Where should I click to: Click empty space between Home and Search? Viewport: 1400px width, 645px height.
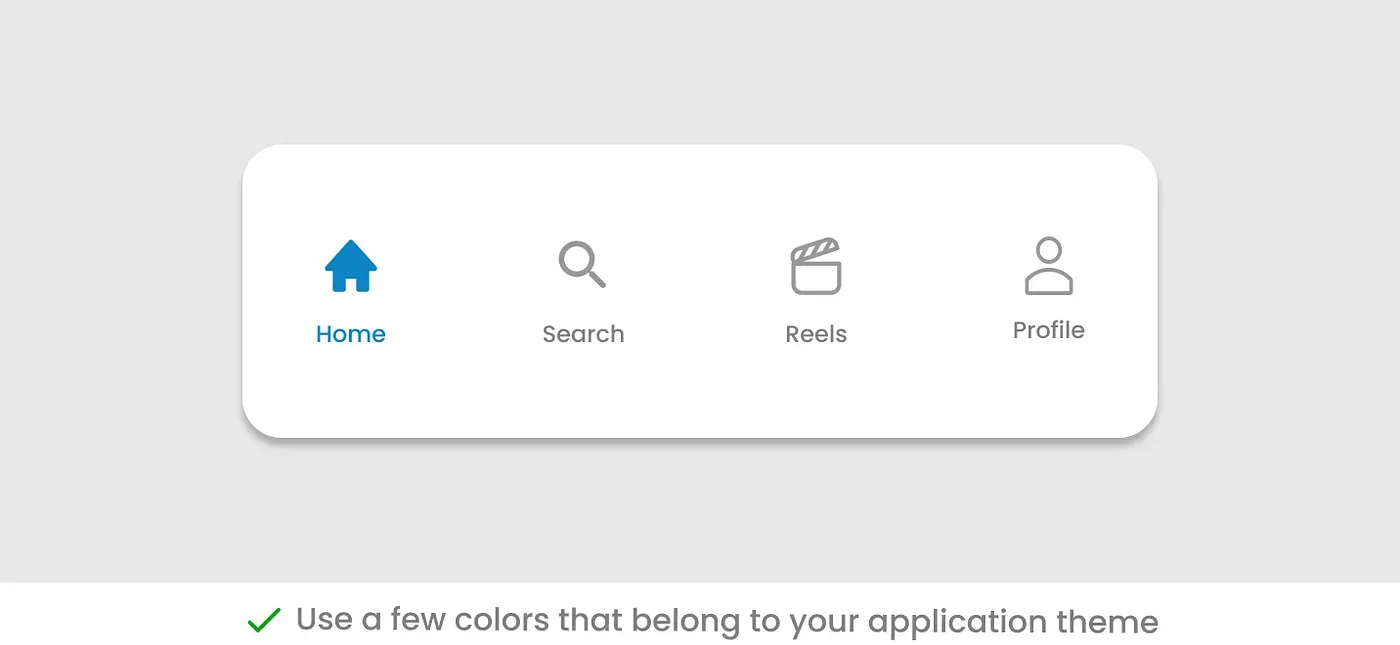point(466,291)
